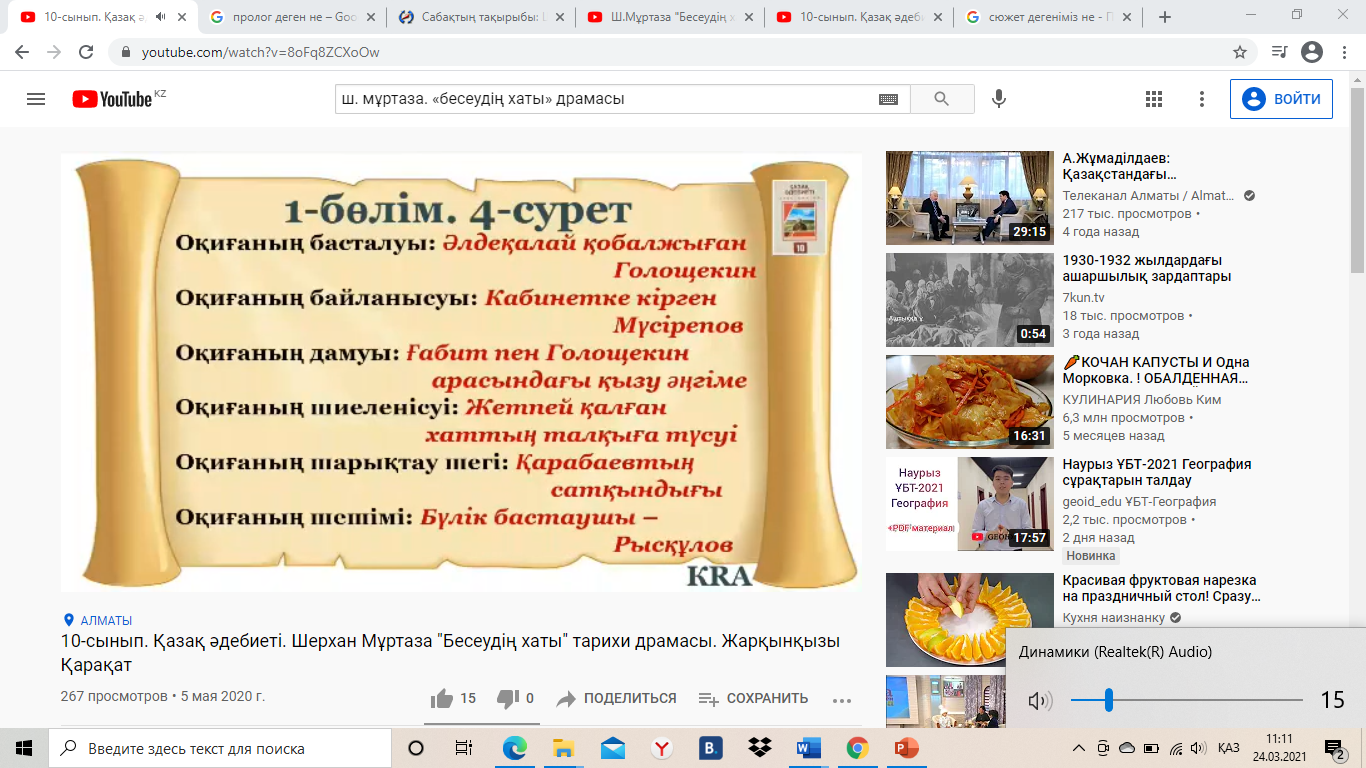
Task: Open Cortana circle on the taskbar
Action: [416, 748]
